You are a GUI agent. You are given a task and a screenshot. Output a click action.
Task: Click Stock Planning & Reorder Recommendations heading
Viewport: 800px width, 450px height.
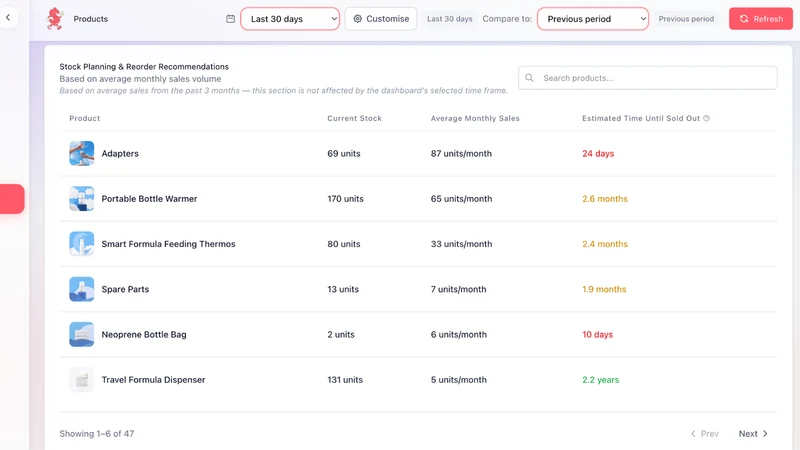point(144,67)
